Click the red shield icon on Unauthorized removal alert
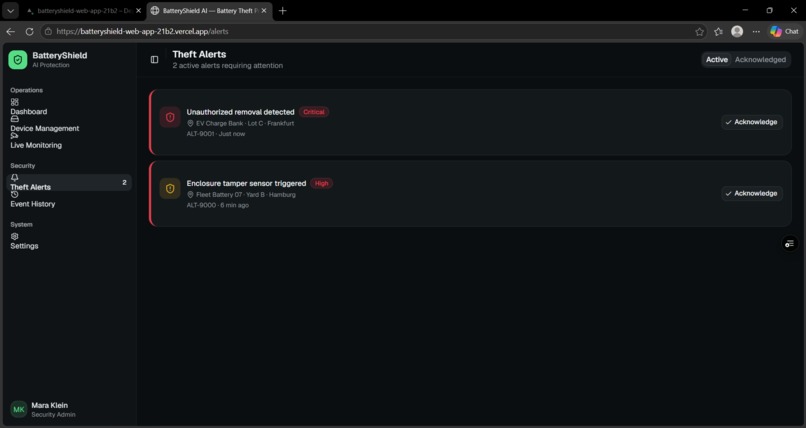The height and width of the screenshot is (428, 806). click(170, 117)
